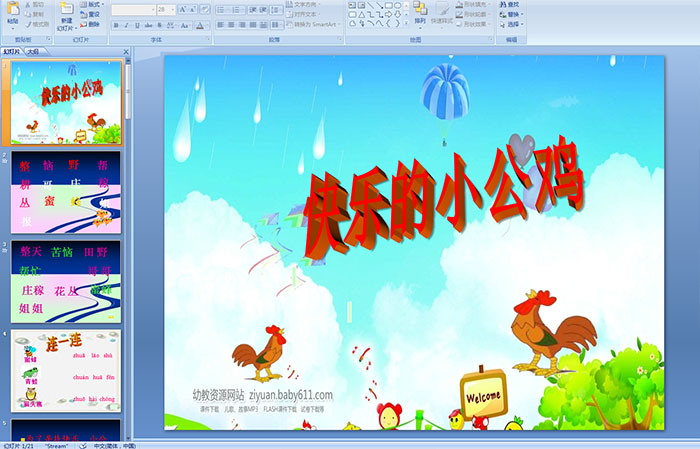Toggle align text right

coord(242,25)
